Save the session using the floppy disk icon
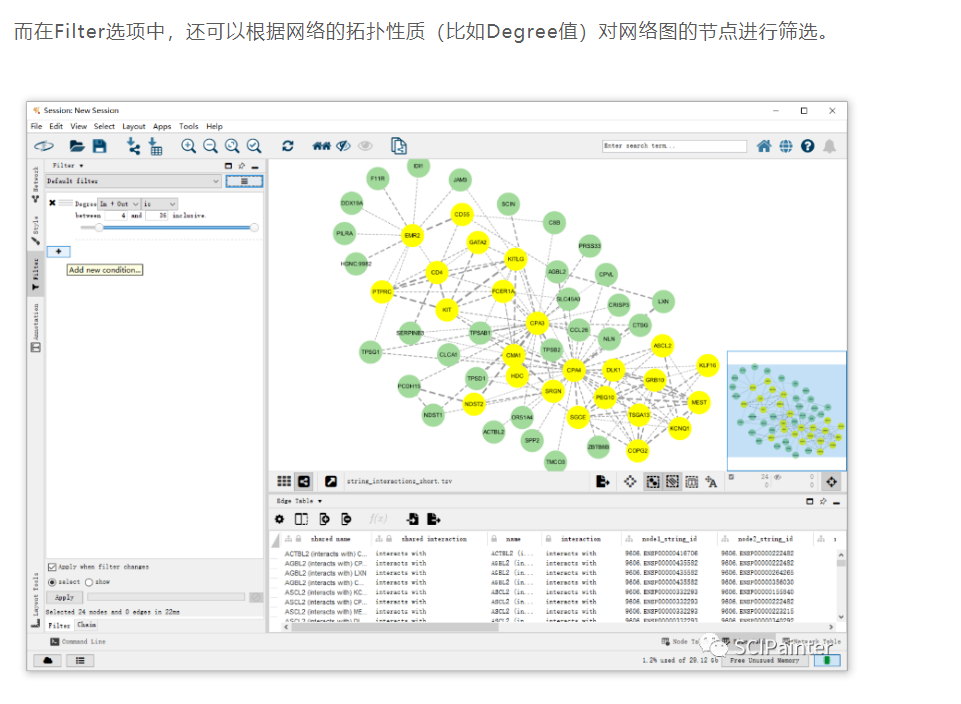Viewport: 961px width, 704px height. click(x=99, y=146)
